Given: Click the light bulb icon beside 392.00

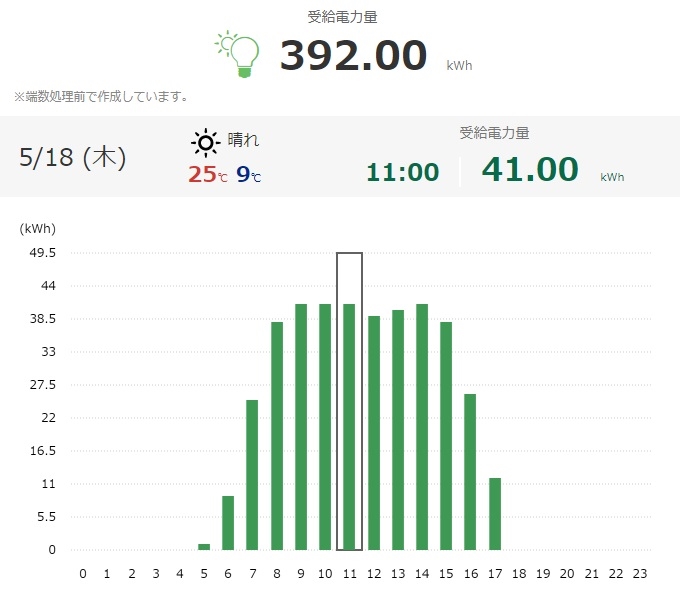Looking at the screenshot, I should pos(237,54).
